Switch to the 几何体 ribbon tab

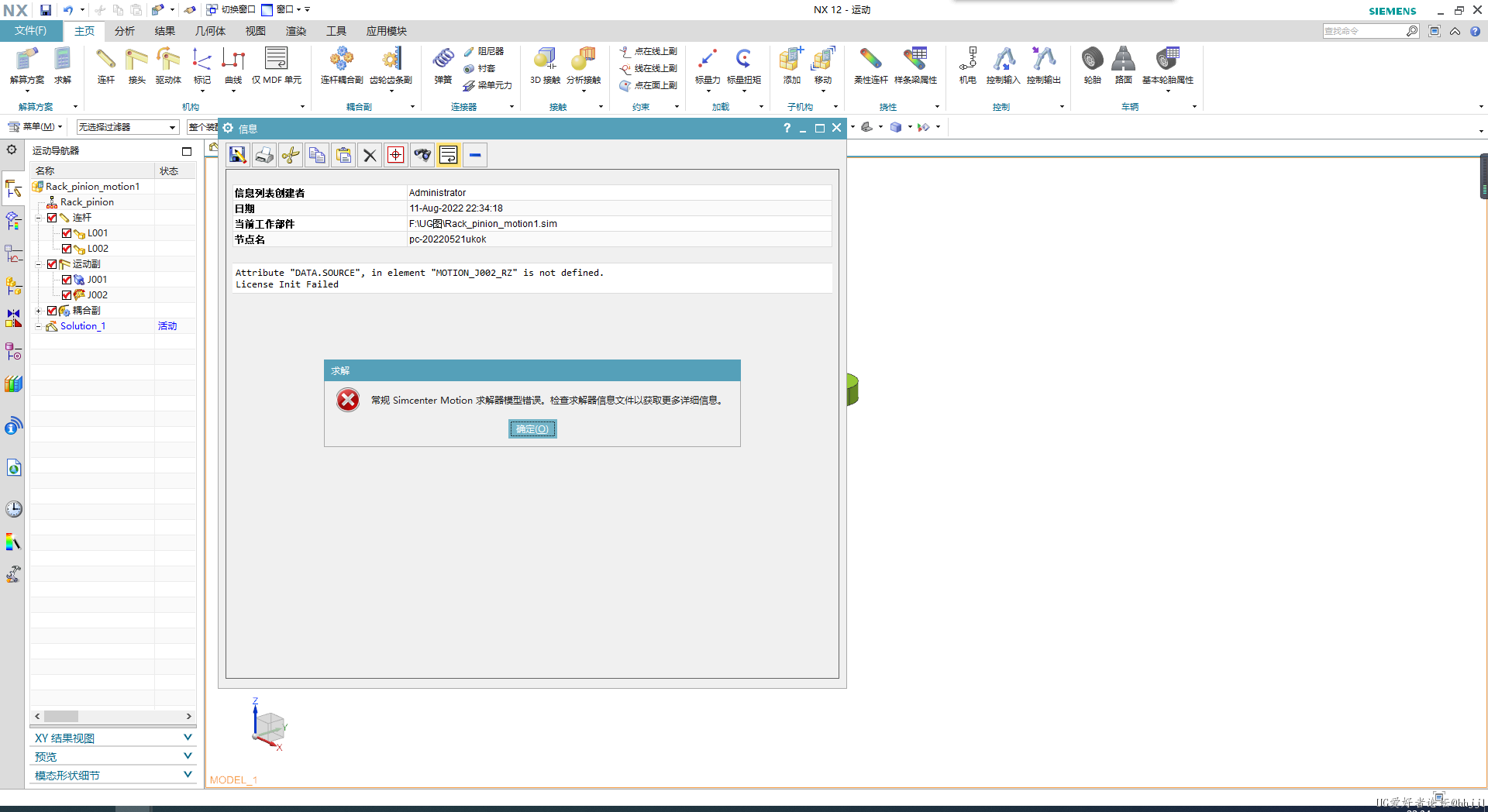pyautogui.click(x=210, y=31)
